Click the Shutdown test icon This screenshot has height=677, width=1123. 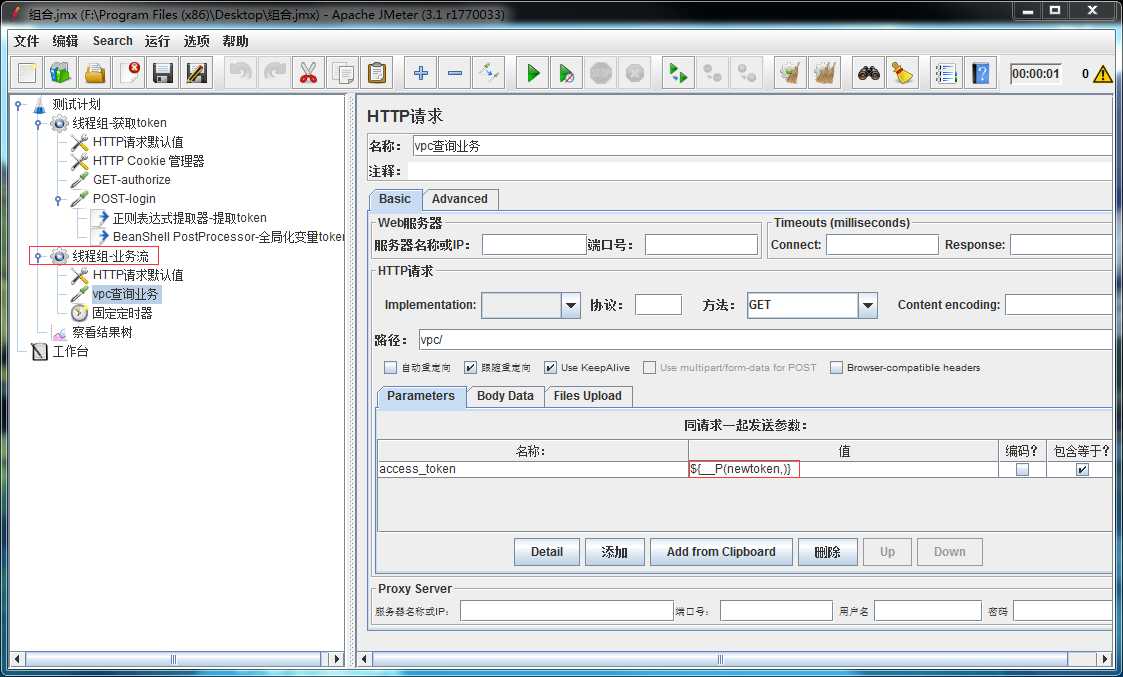pos(635,73)
